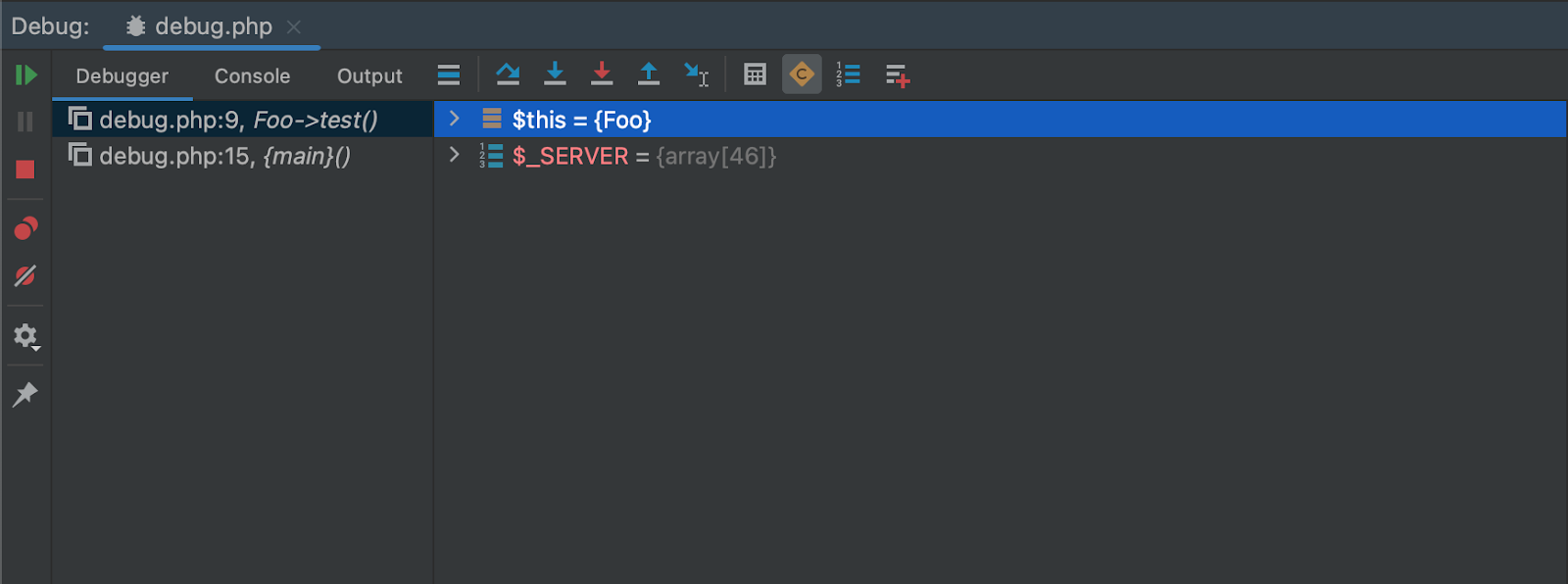The image size is (1568, 584).
Task: Force step into with red arrow
Action: tap(602, 74)
